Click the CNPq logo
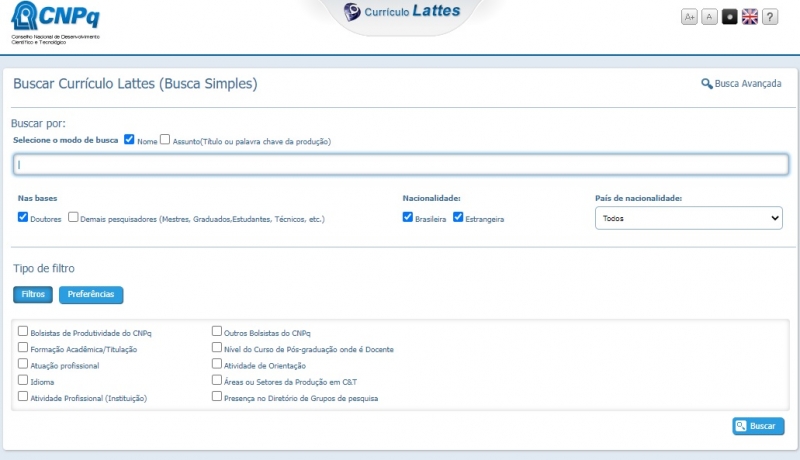The height and width of the screenshot is (460, 800). (x=55, y=20)
